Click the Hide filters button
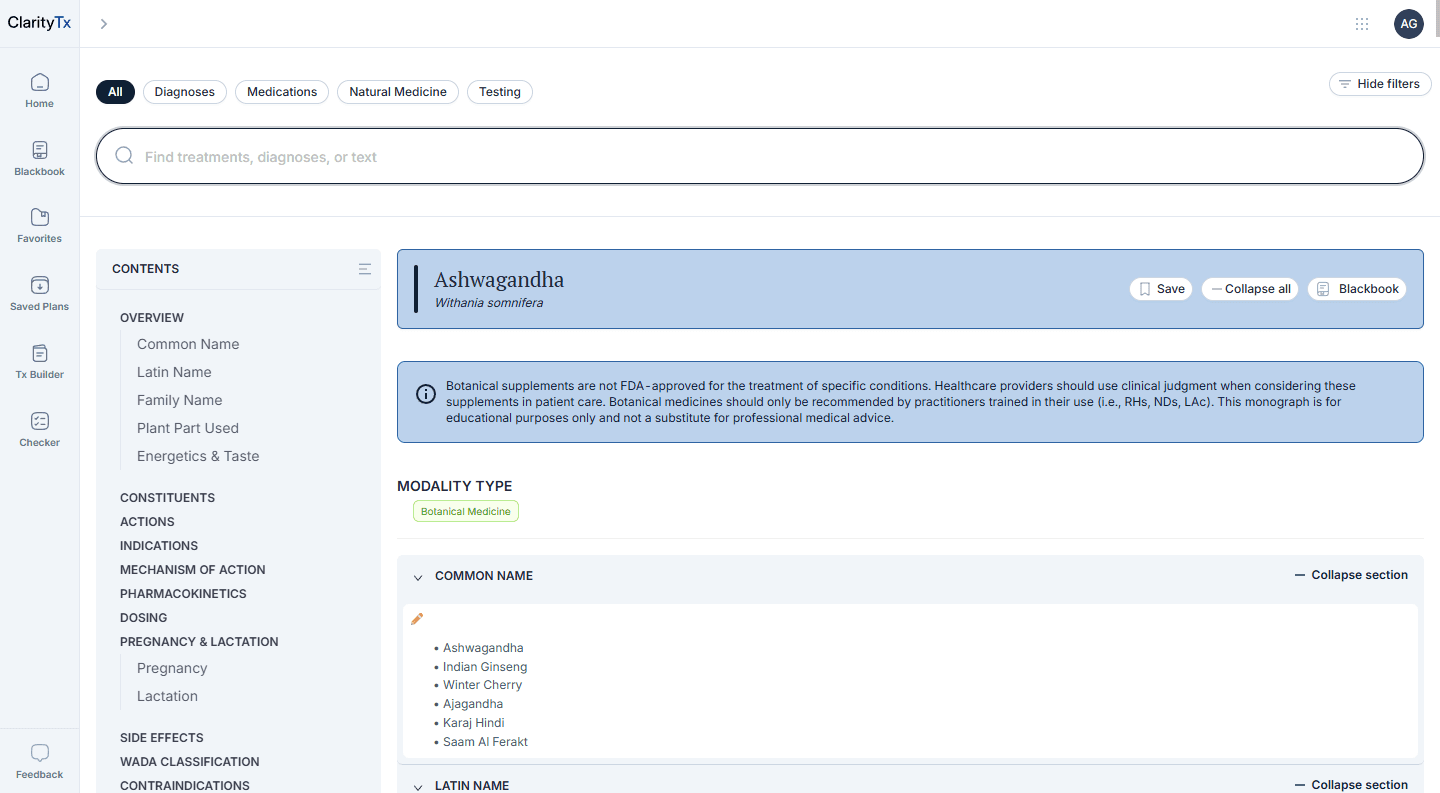Image resolution: width=1440 pixels, height=793 pixels. point(1380,84)
